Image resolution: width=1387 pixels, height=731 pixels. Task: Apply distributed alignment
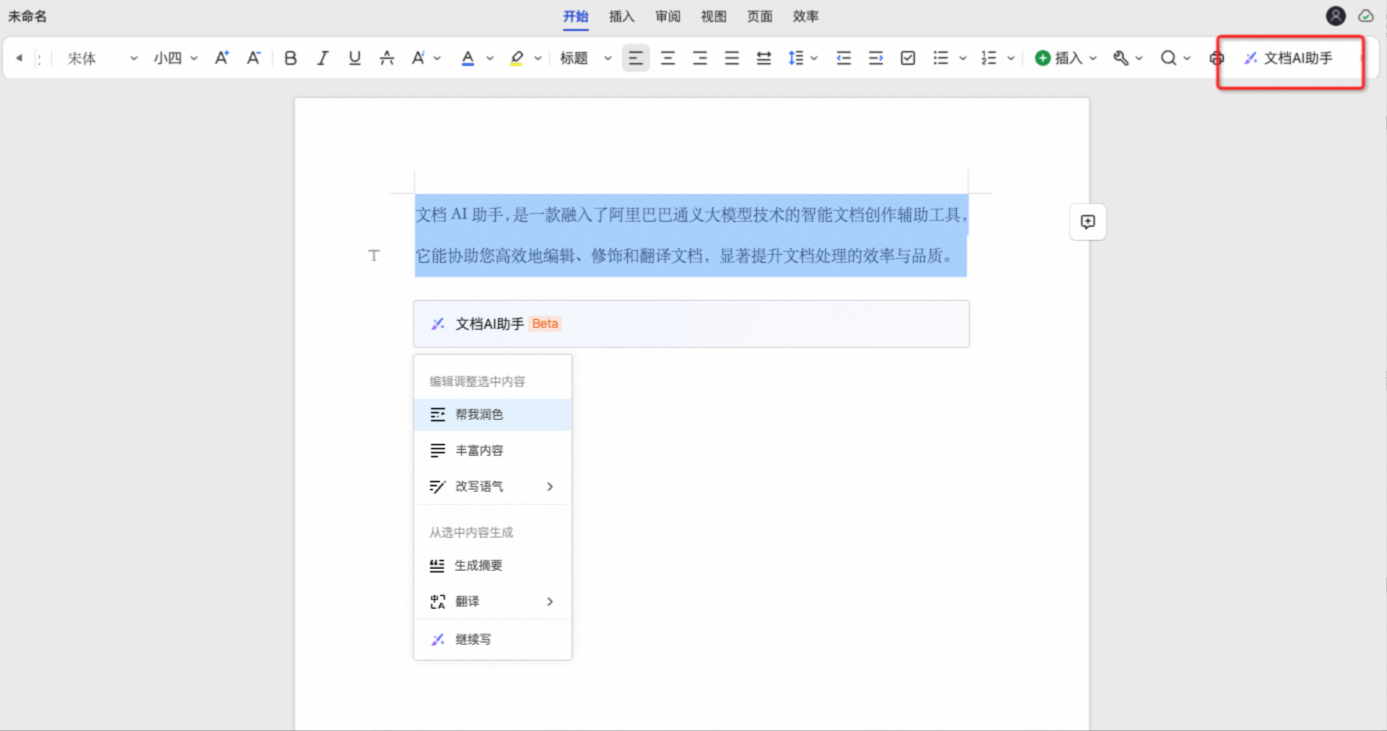click(x=764, y=58)
